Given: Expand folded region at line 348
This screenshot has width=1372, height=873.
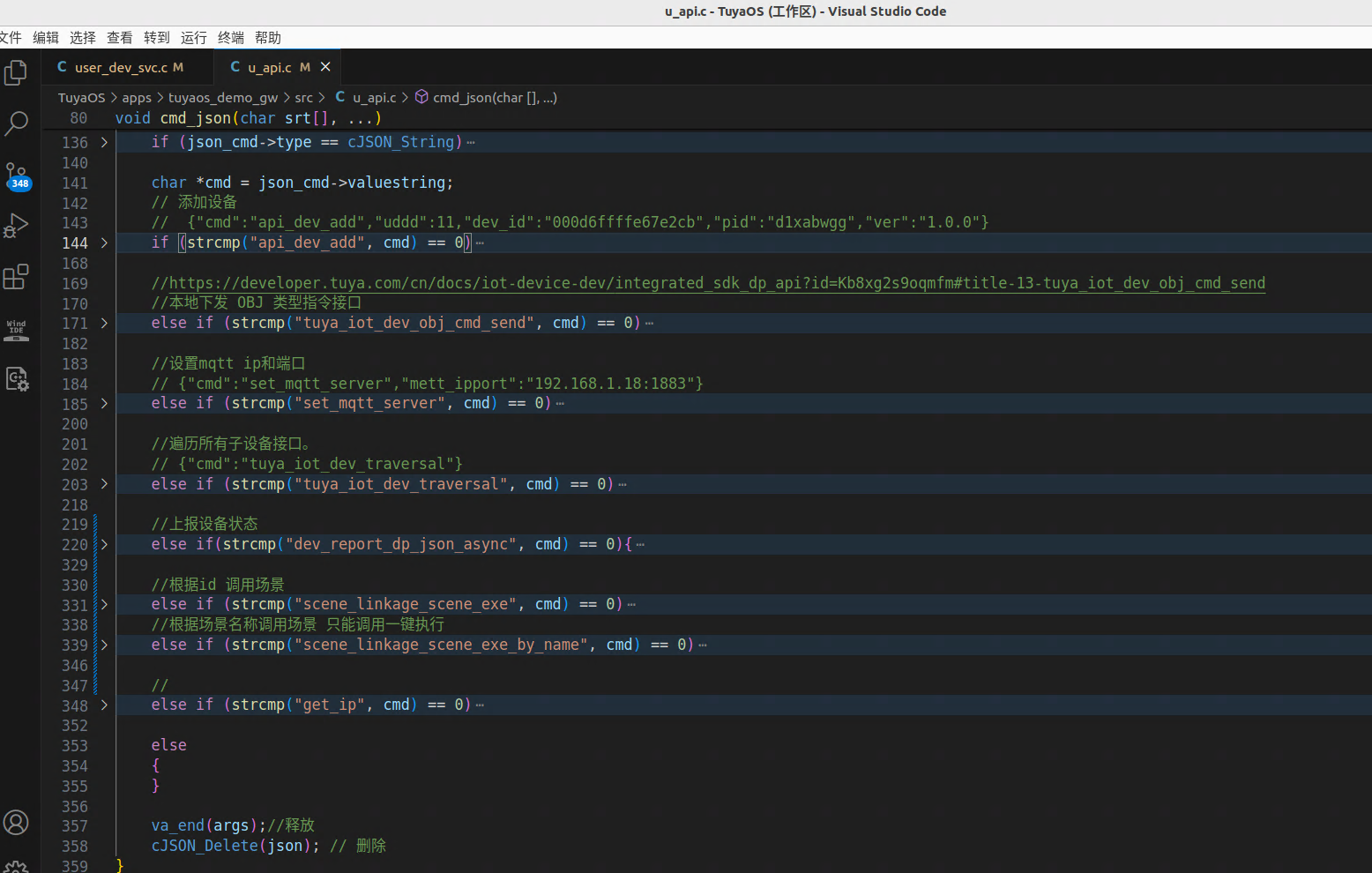Looking at the screenshot, I should point(104,705).
